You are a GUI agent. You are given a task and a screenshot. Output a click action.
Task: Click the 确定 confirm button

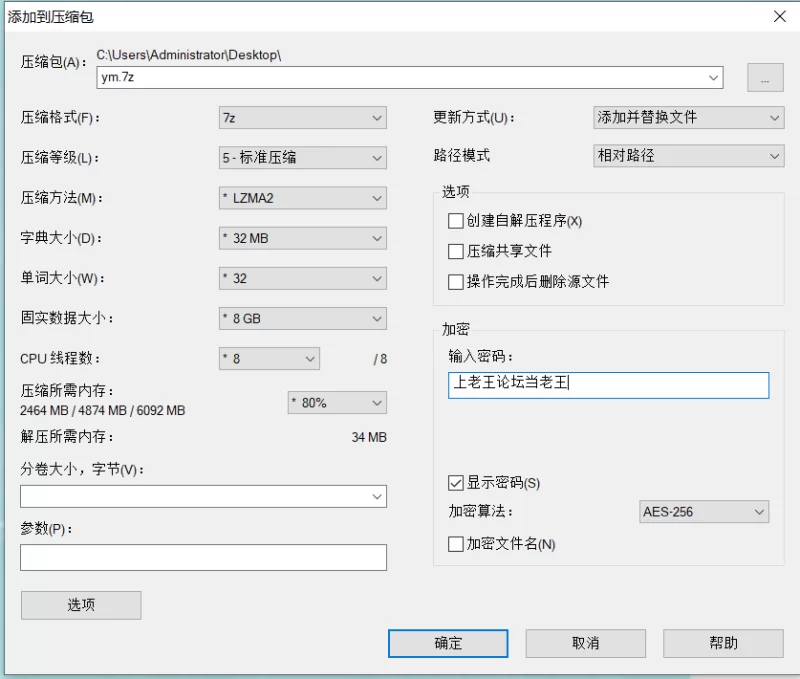448,643
